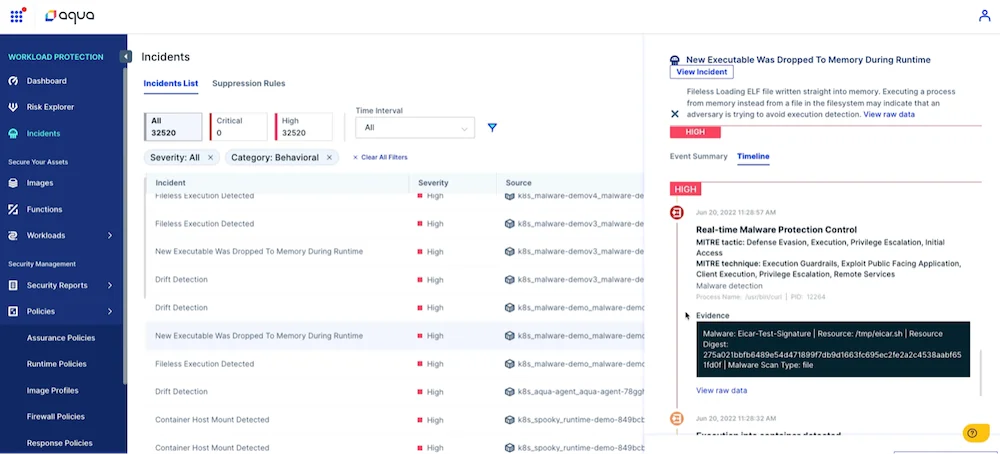Click container icon for k8s_malware-demov4 row
Viewport: 1000px width, 455px height.
[x=510, y=196]
